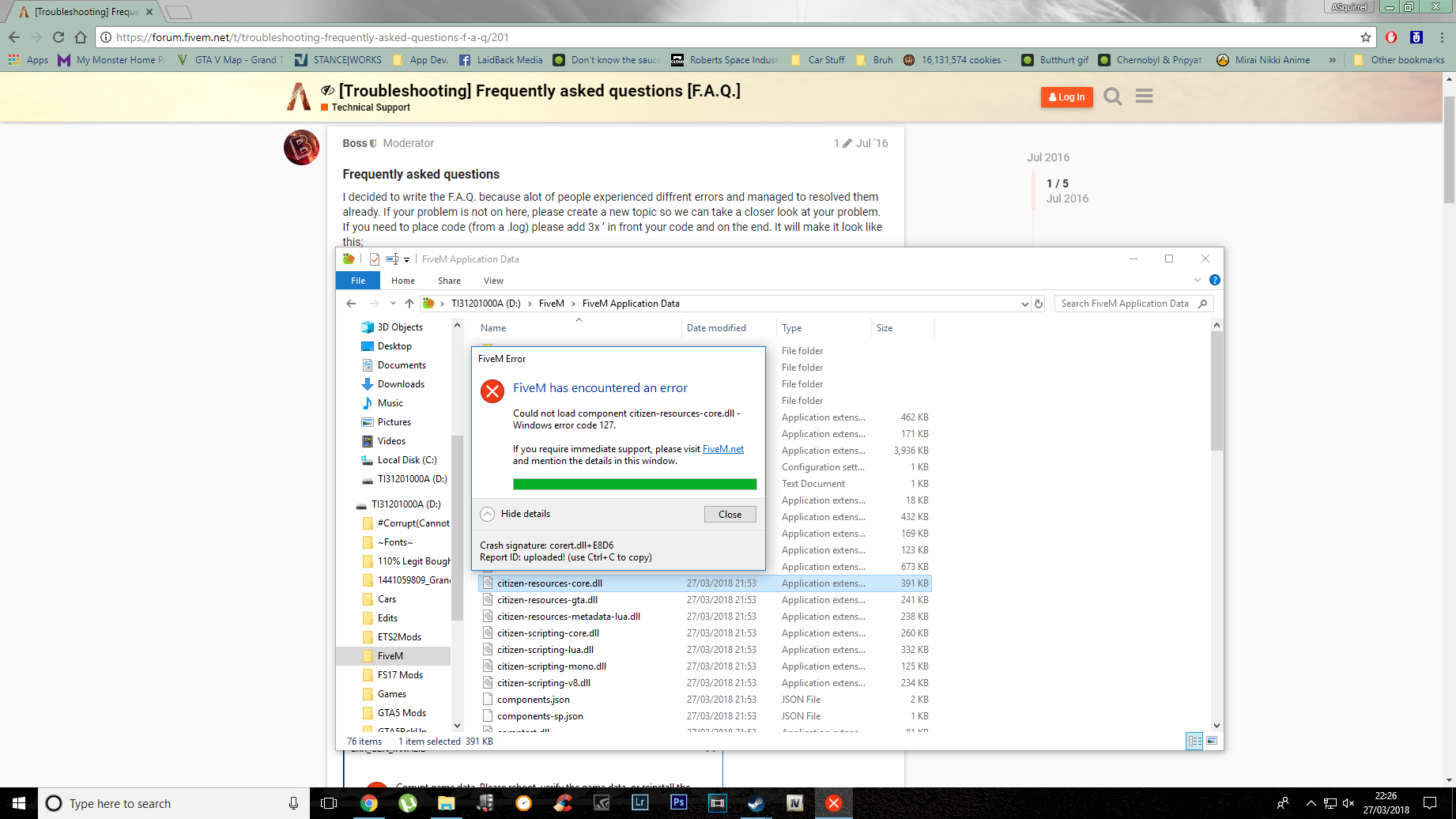Click the Windows taskbar search box
This screenshot has height=819, width=1456.
click(172, 803)
